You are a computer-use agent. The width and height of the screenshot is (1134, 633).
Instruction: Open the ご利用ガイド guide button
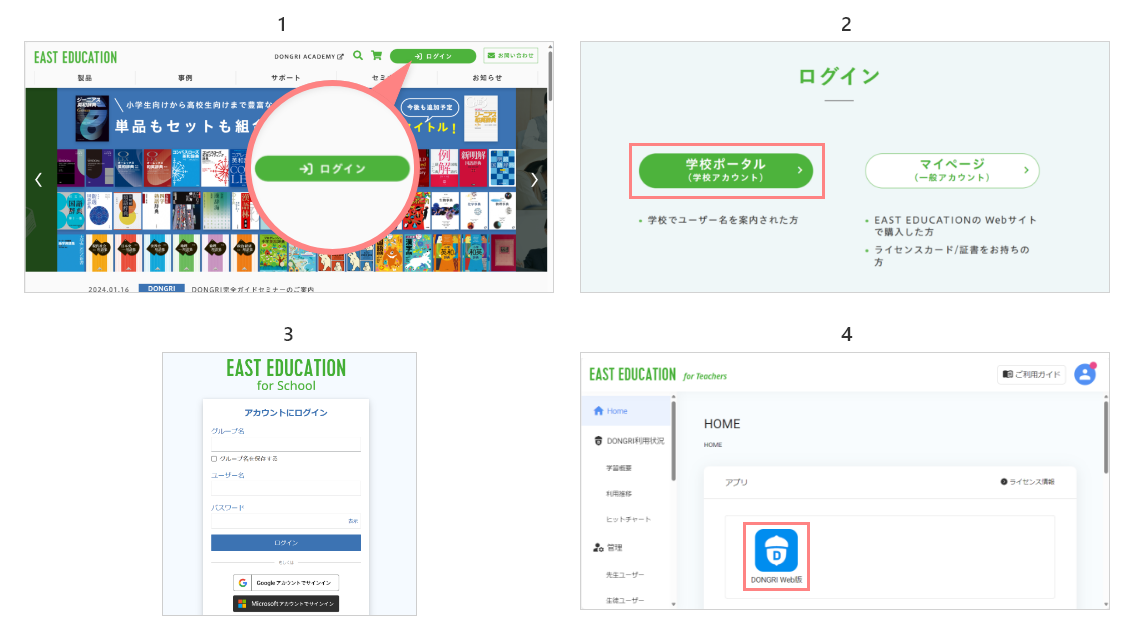tap(1031, 374)
